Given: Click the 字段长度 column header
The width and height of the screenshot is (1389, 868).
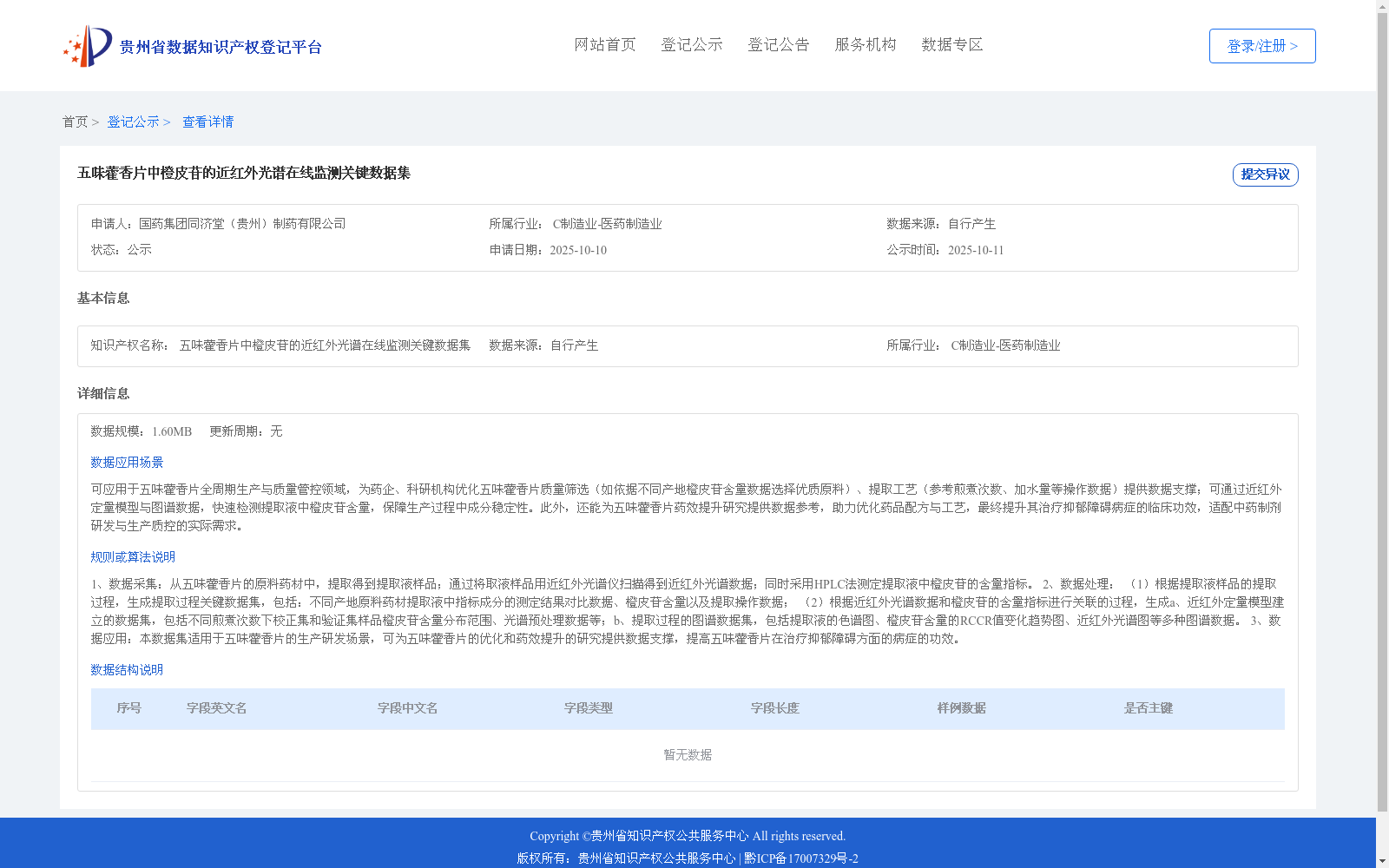Looking at the screenshot, I should 775,708.
